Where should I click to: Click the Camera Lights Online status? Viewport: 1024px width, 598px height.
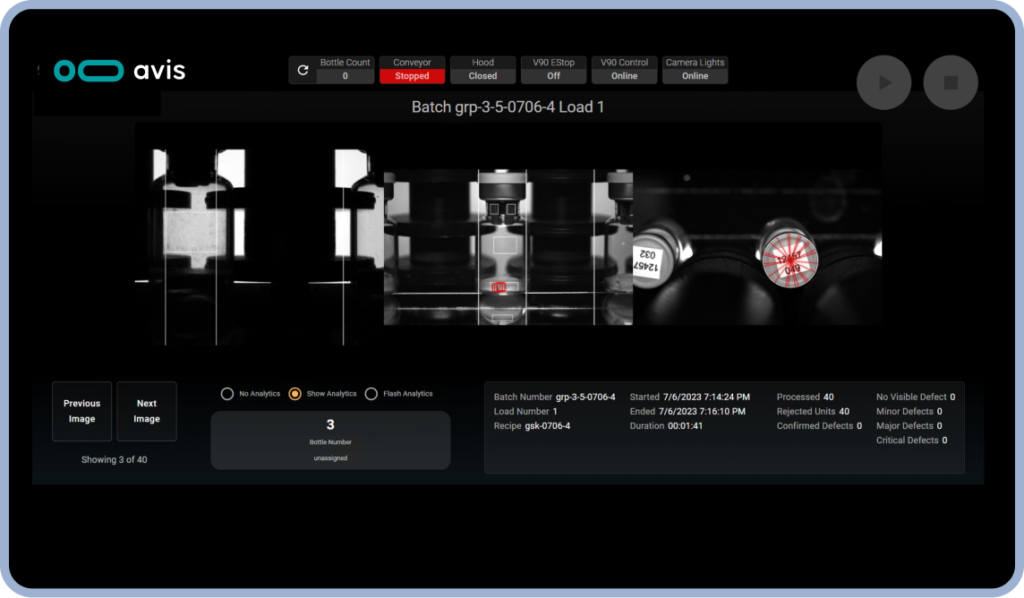point(695,76)
